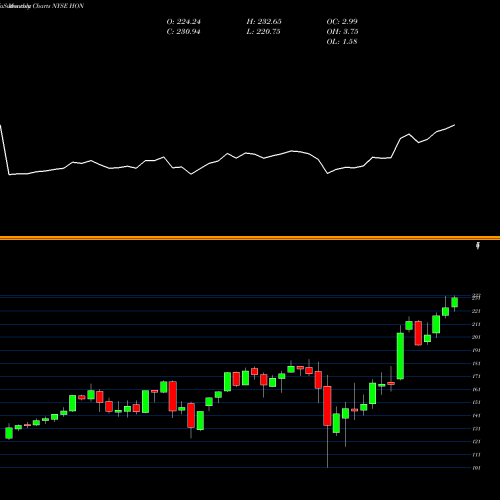Image resolution: width=500 pixels, height=500 pixels.
Task: Click the 221 price axis label
Action: tap(476, 311)
